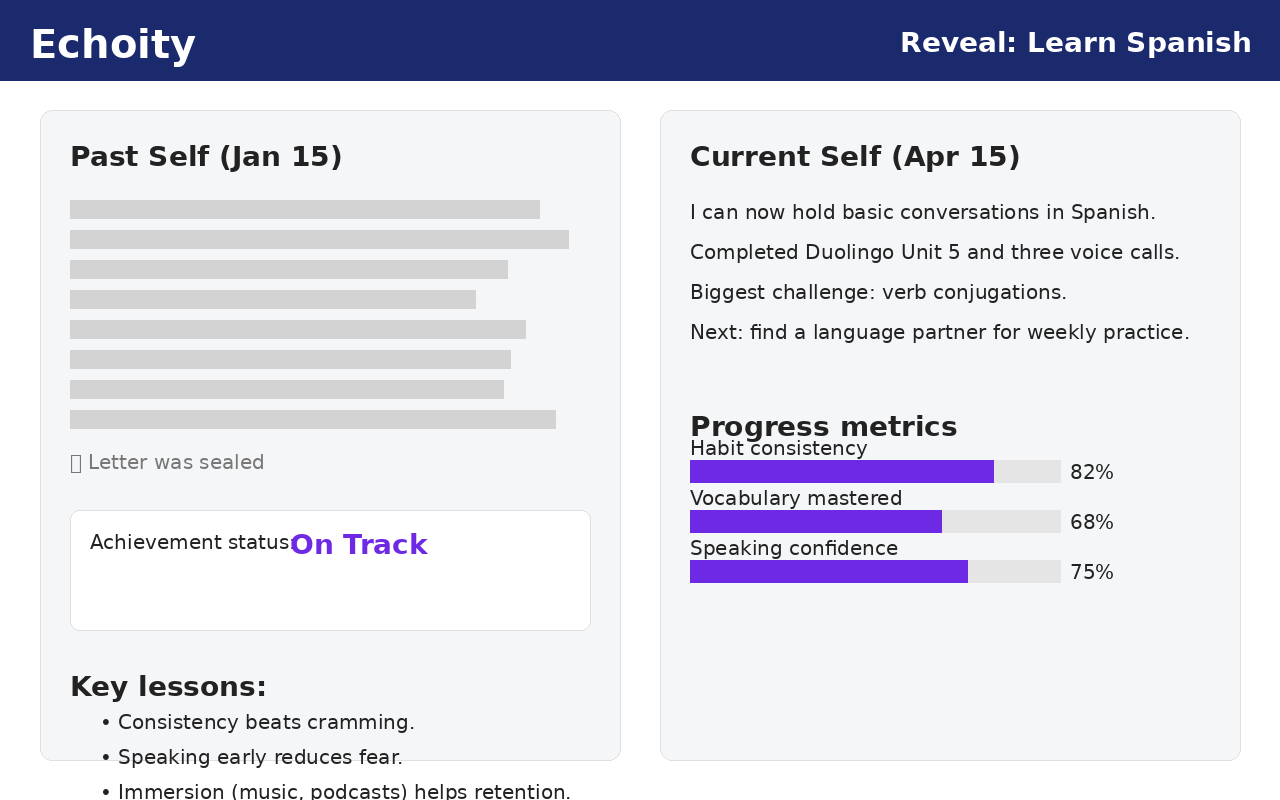Image resolution: width=1280 pixels, height=800 pixels.
Task: Open the Past Self (Jan 15) heading
Action: tap(206, 157)
